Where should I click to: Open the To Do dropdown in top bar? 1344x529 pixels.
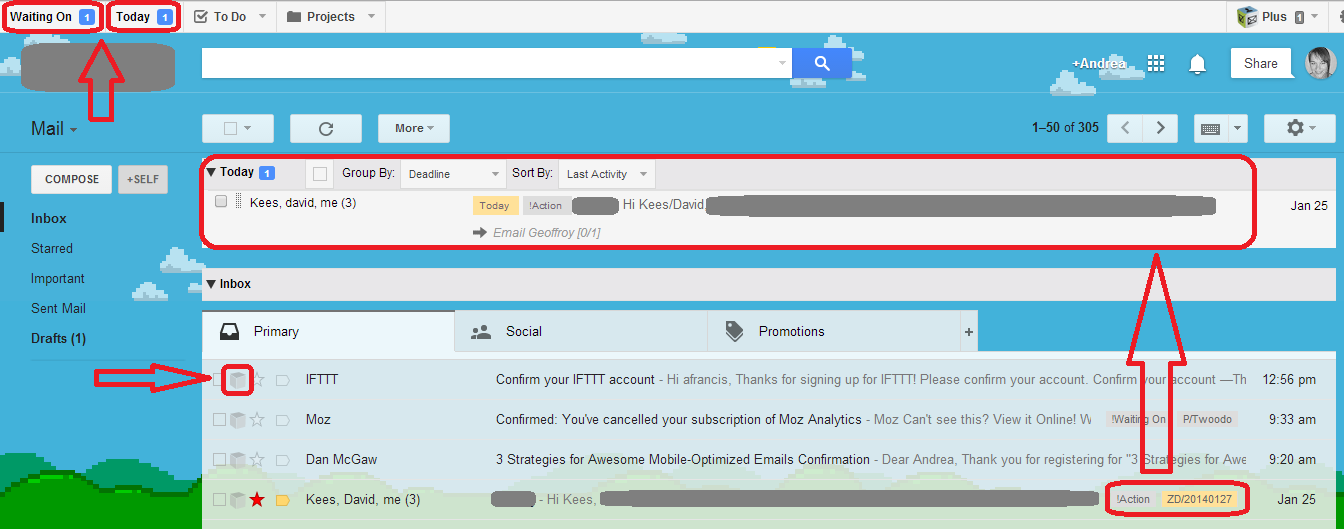point(262,17)
